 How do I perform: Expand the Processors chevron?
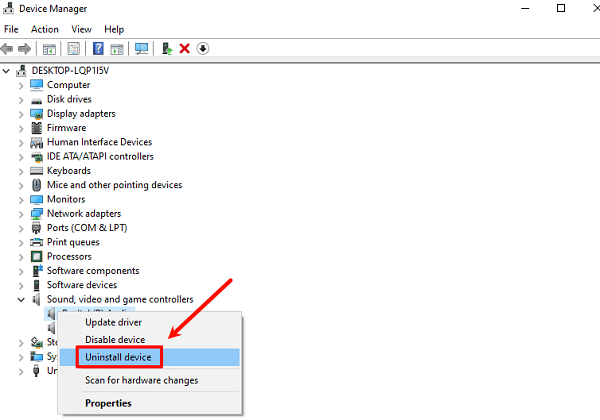[x=21, y=257]
